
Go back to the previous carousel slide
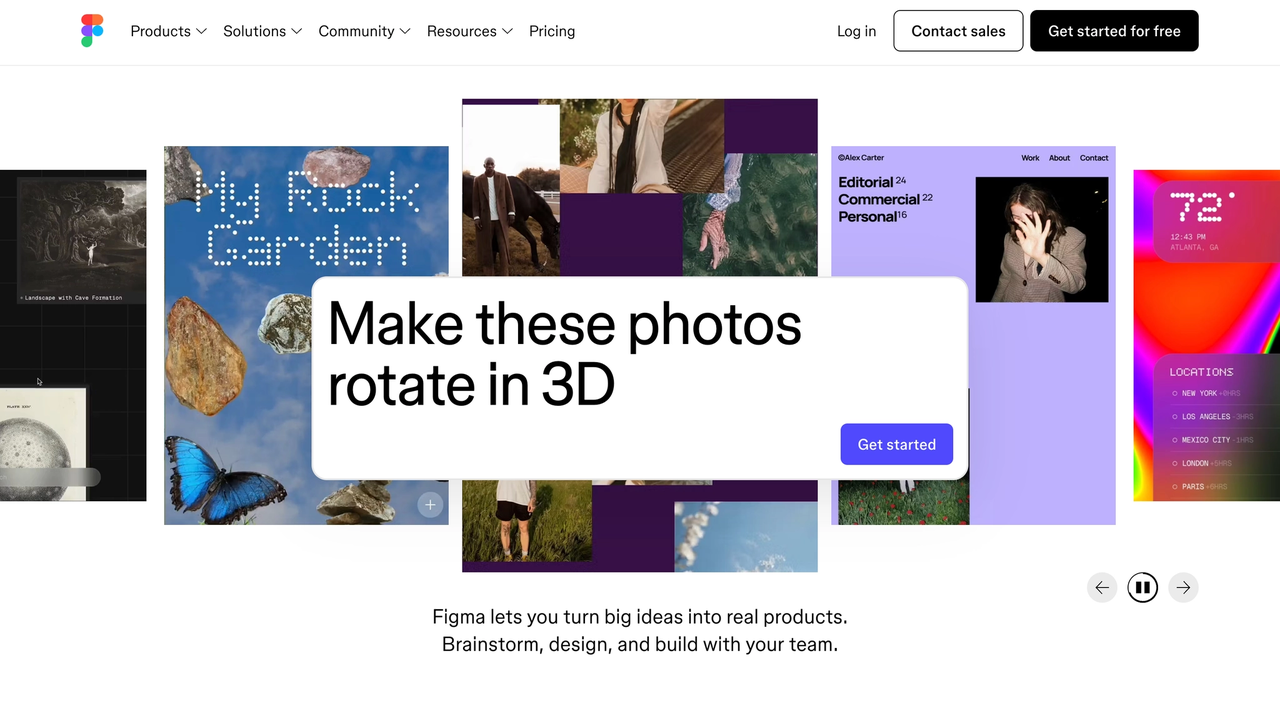(x=1102, y=587)
